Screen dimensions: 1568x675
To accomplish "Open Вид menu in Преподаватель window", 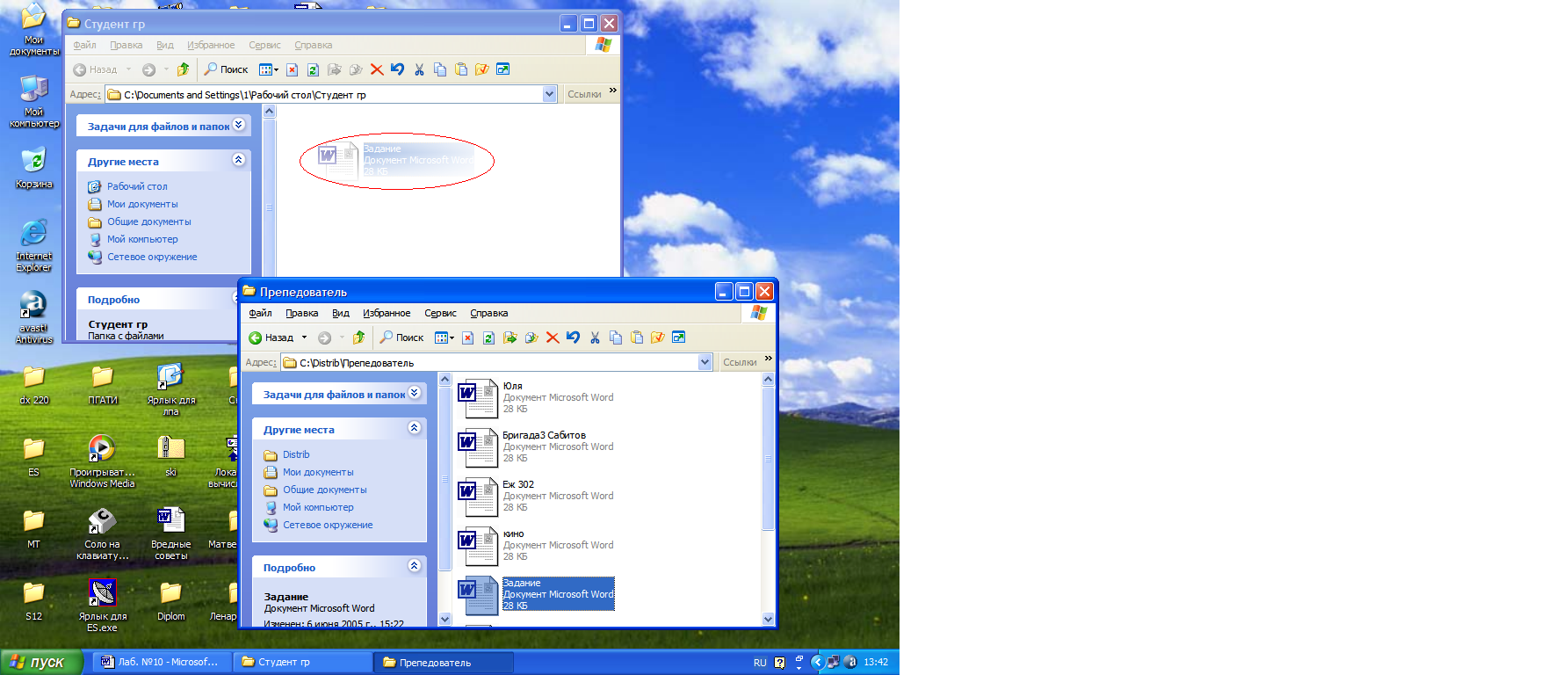I will click(341, 313).
